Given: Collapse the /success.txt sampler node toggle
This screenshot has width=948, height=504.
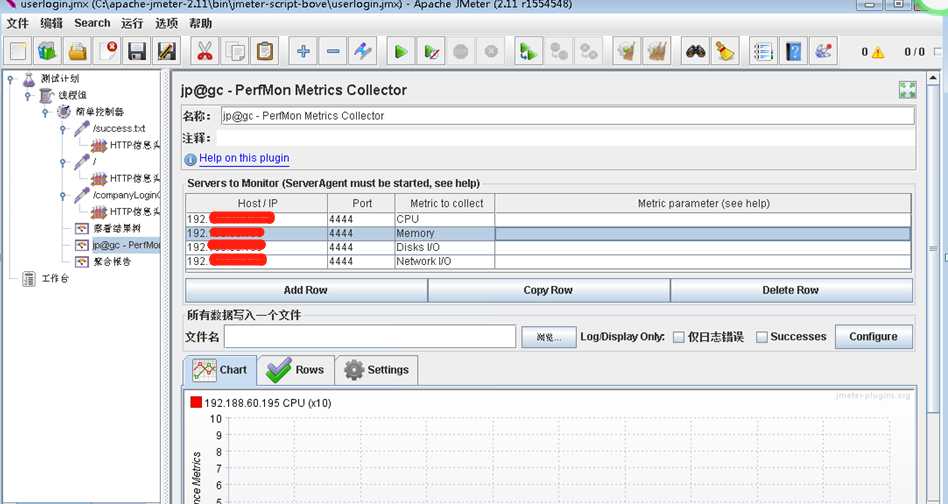Looking at the screenshot, I should pos(63,129).
